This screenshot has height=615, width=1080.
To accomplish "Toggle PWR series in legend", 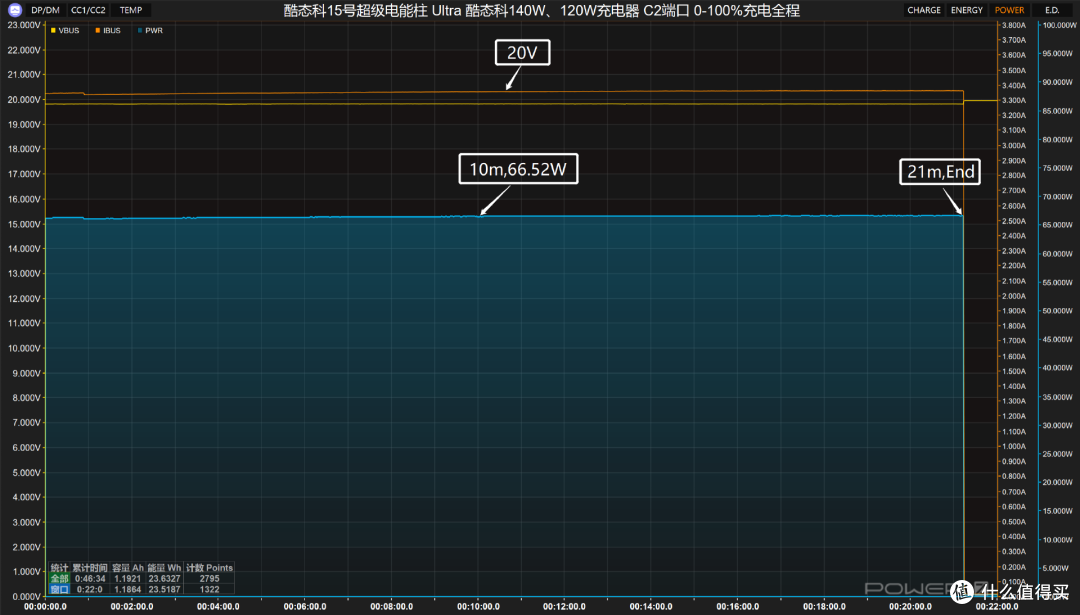I will tap(150, 30).
